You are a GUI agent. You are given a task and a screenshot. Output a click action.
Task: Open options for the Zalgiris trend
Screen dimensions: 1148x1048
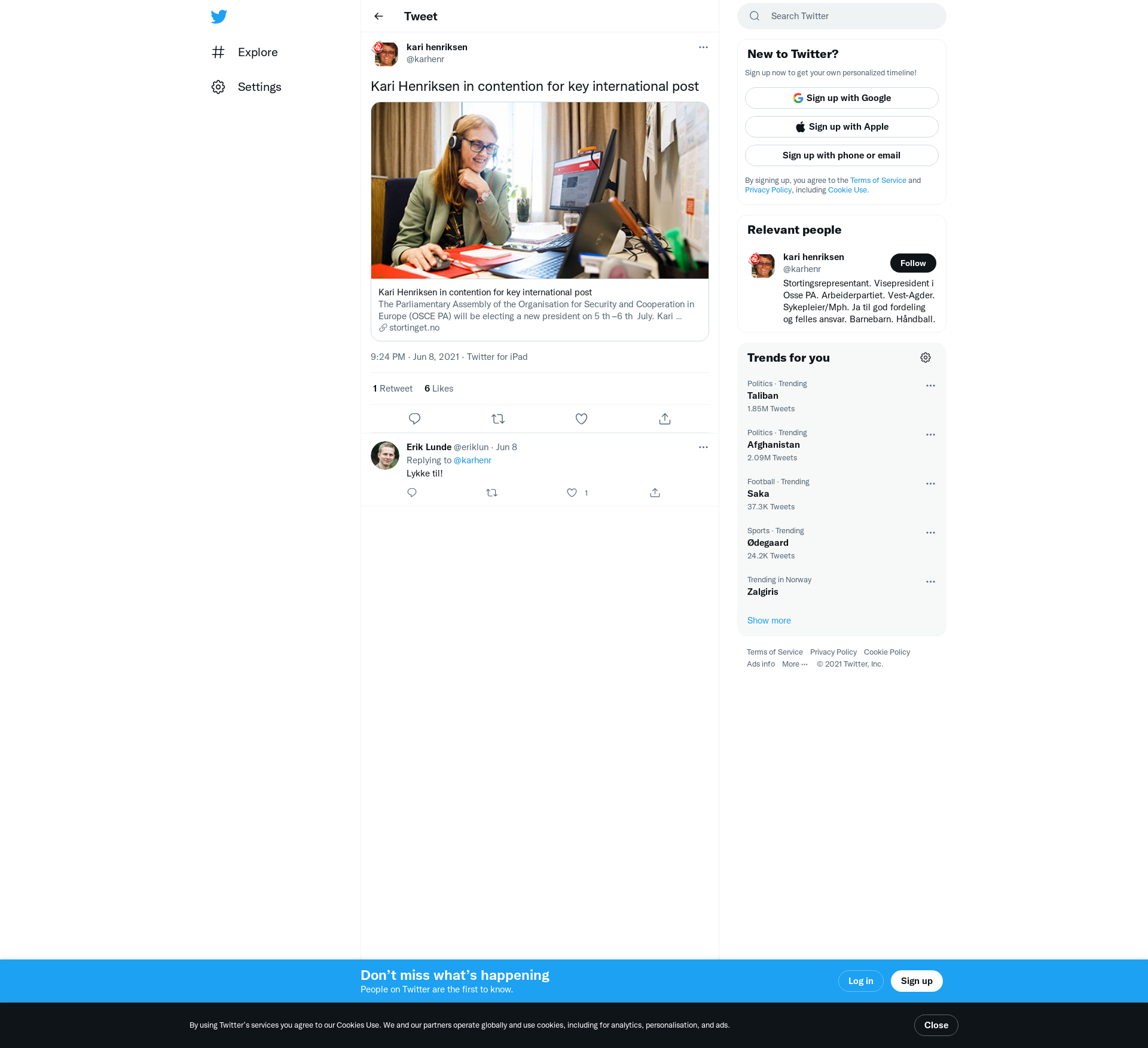coord(930,582)
